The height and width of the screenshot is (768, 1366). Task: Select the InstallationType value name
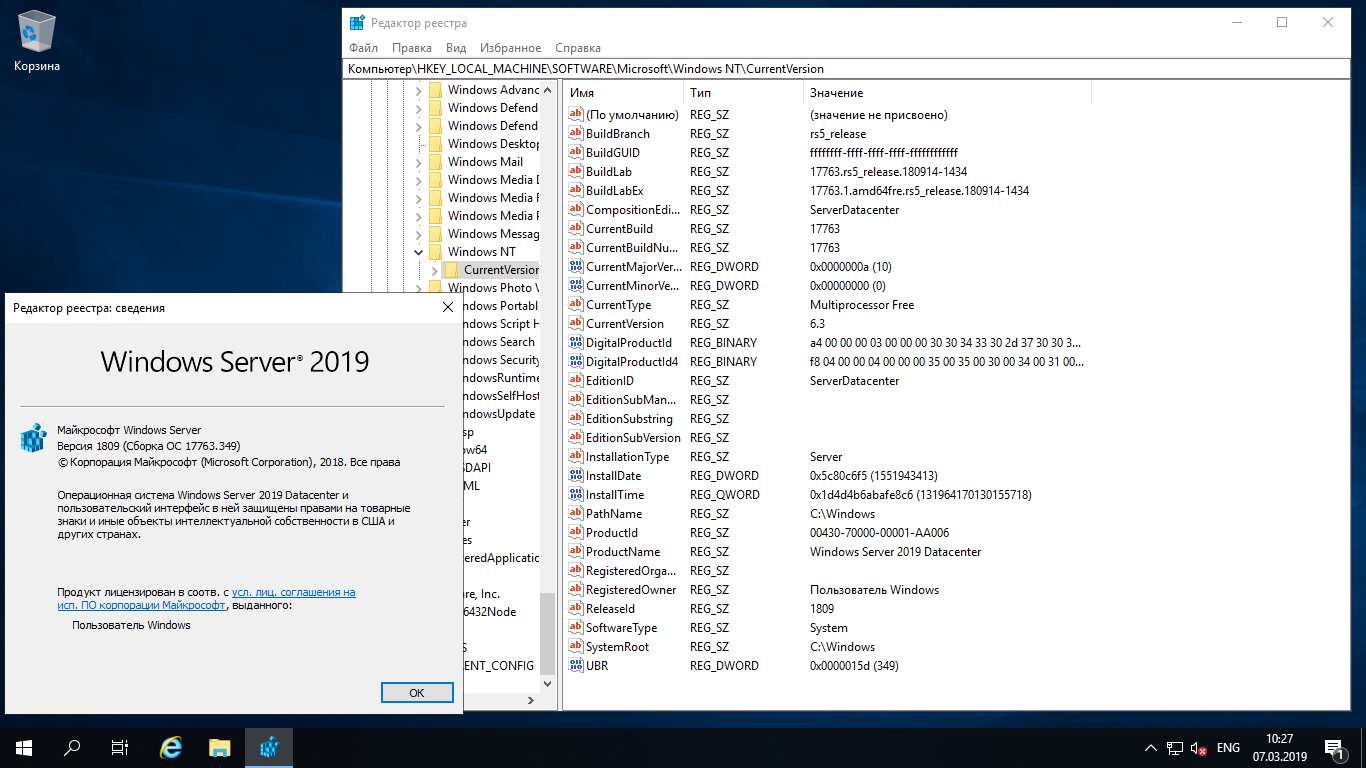point(627,457)
